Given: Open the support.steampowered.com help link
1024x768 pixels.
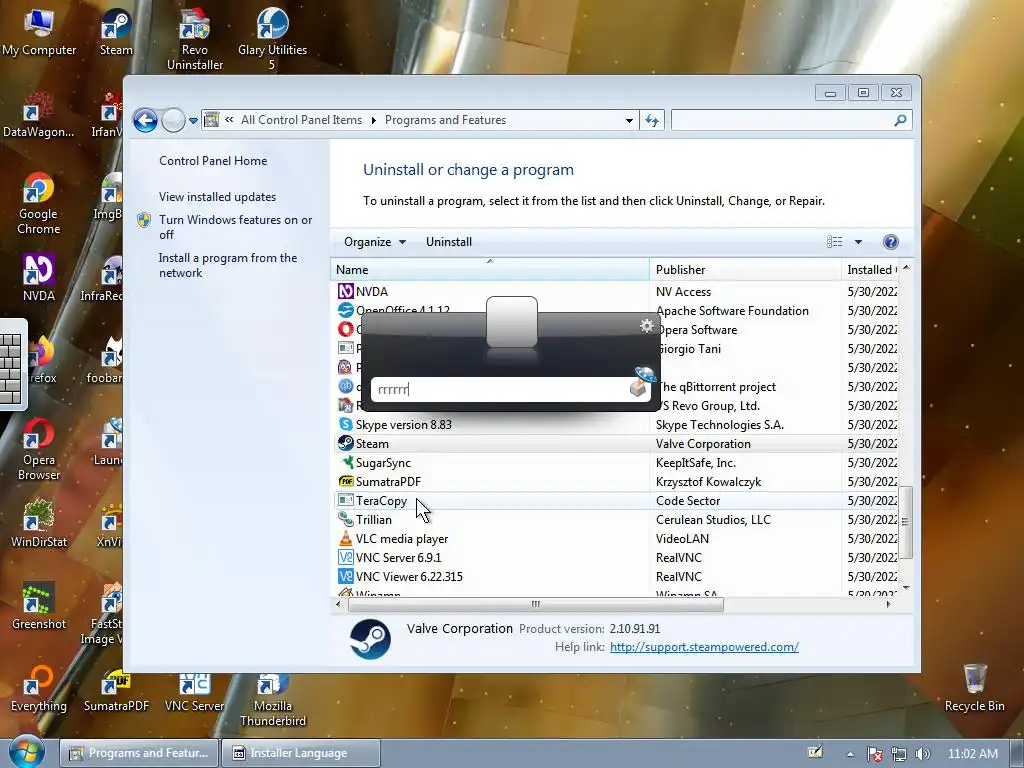Looking at the screenshot, I should coord(704,647).
